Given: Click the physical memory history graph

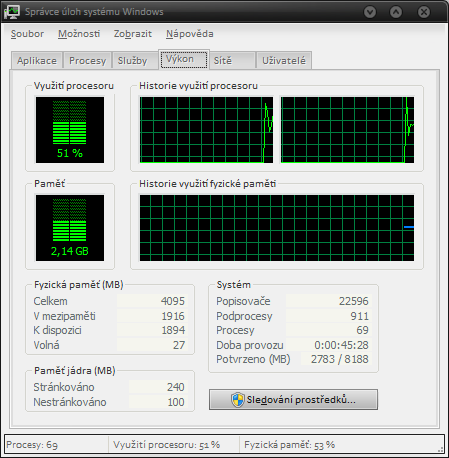Looking at the screenshot, I should click(x=277, y=228).
